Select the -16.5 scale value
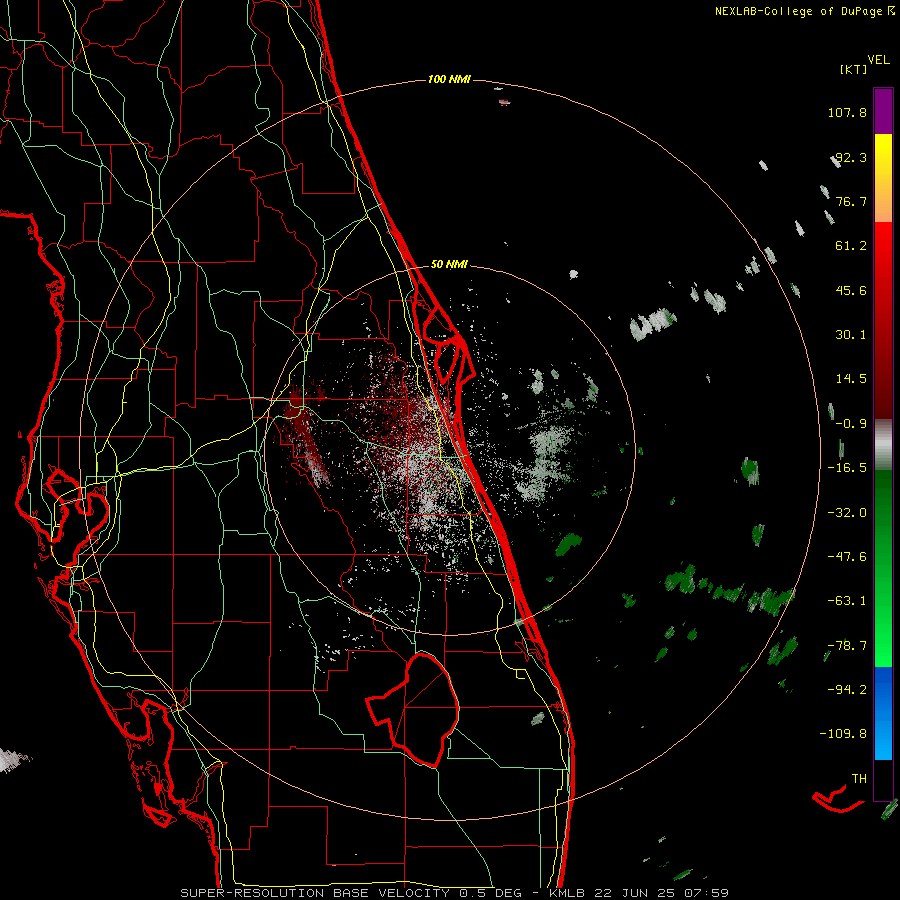The height and width of the screenshot is (900, 900). [847, 468]
